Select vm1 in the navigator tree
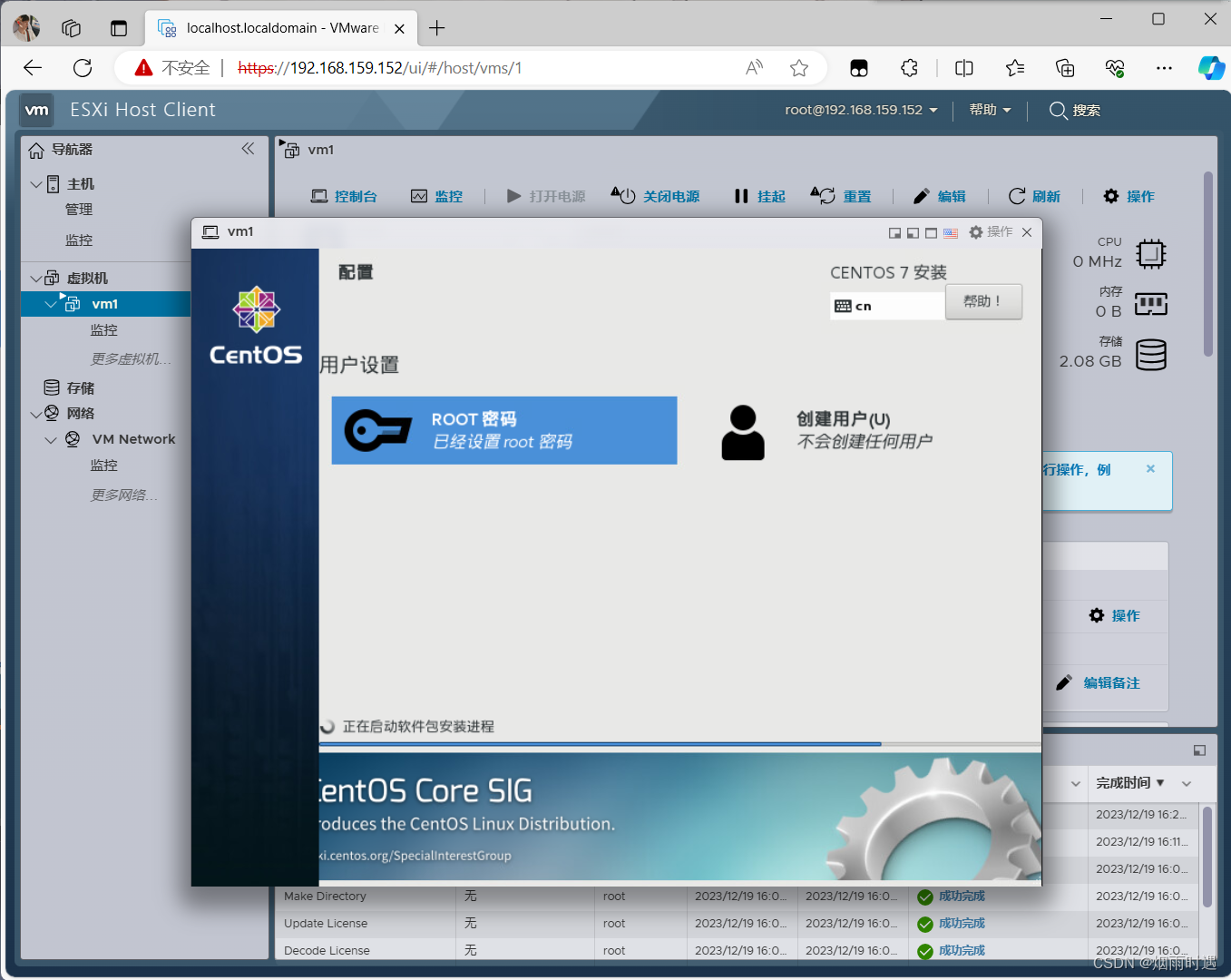The image size is (1231, 980). [104, 304]
